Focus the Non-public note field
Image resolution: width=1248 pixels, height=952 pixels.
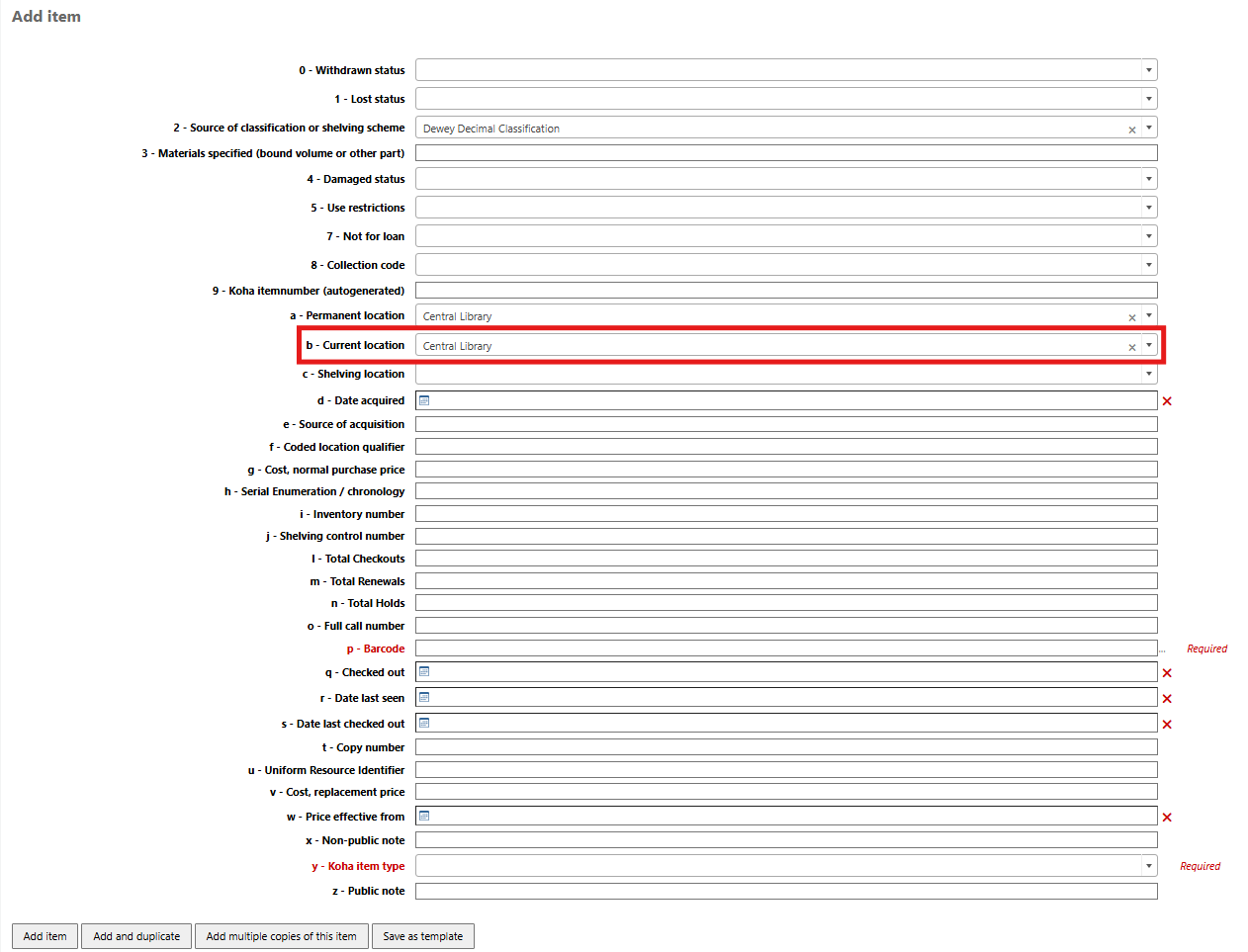[x=786, y=840]
